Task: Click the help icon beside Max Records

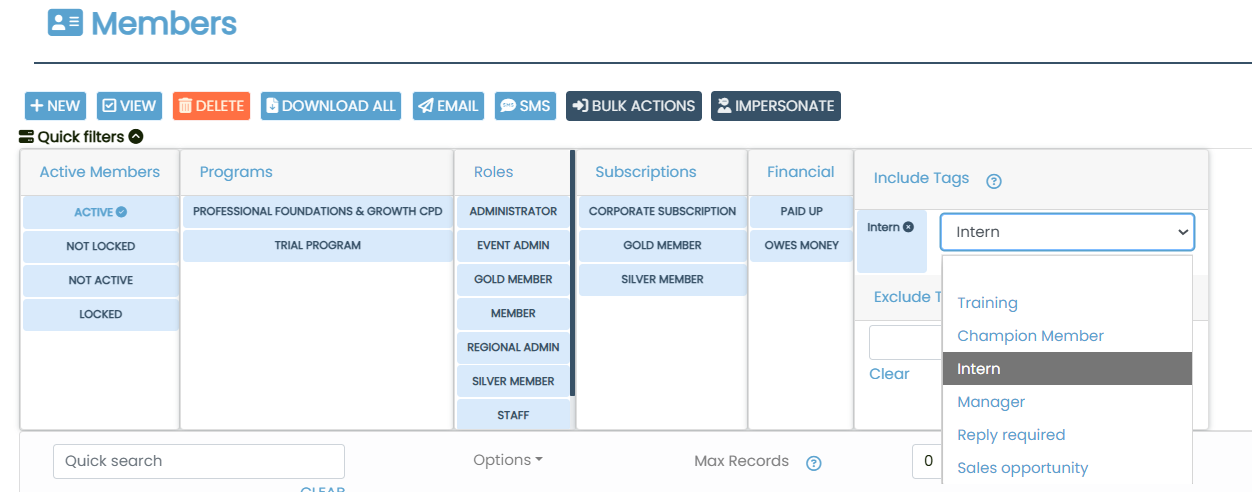Action: (x=814, y=463)
